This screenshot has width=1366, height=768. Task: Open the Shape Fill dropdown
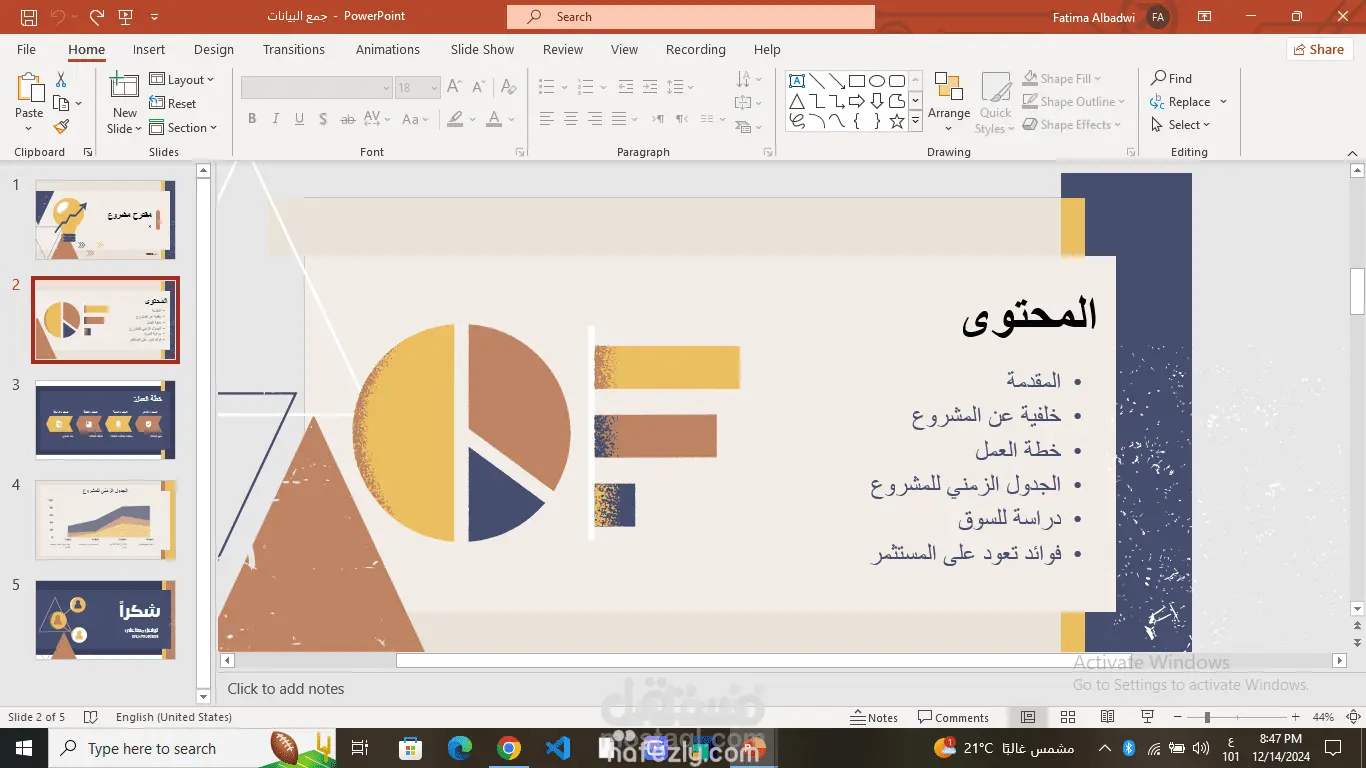[1062, 79]
